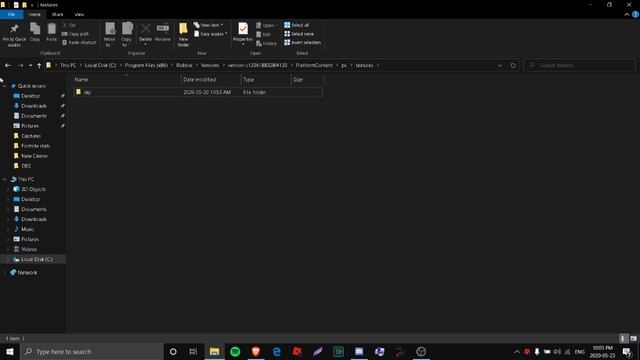Click This PC in the address path
The image size is (640, 360).
pyautogui.click(x=68, y=65)
